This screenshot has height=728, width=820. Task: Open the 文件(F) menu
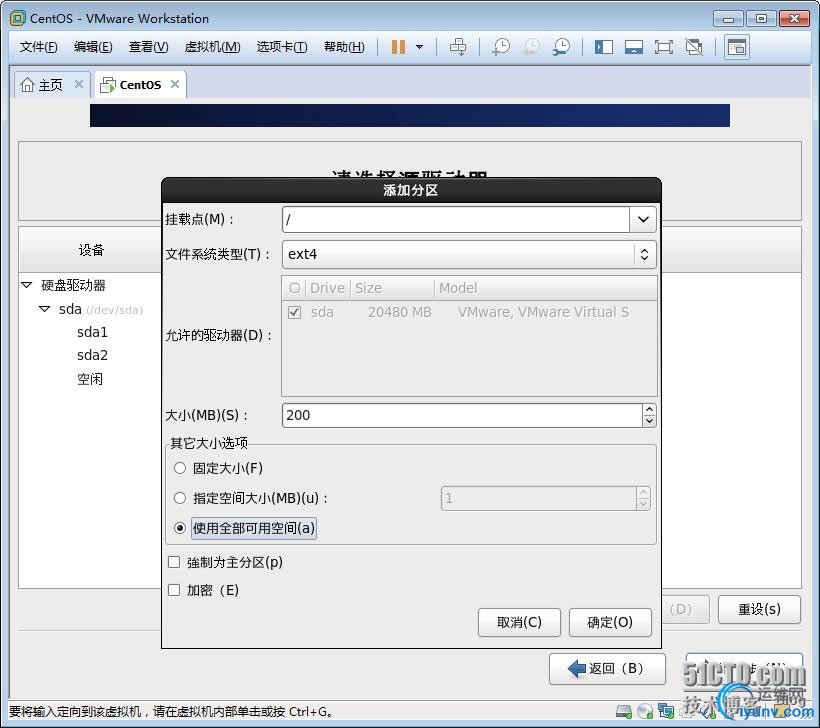pos(38,47)
